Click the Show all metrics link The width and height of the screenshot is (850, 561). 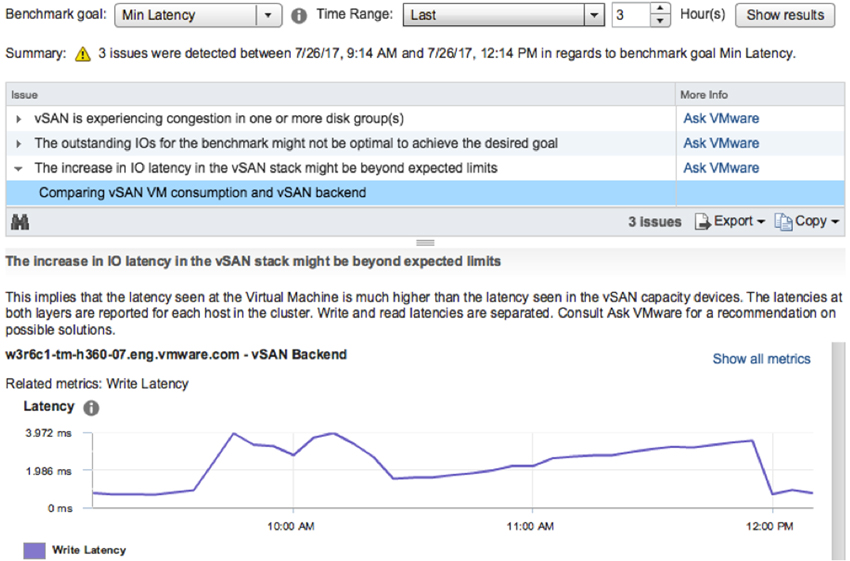click(x=761, y=359)
